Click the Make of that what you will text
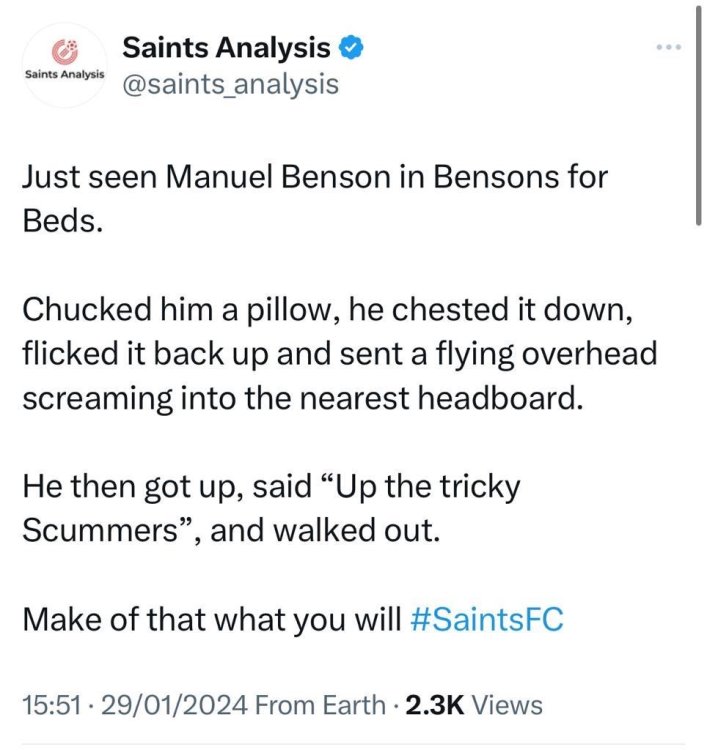Viewport: 707px width, 750px height. tap(212, 620)
